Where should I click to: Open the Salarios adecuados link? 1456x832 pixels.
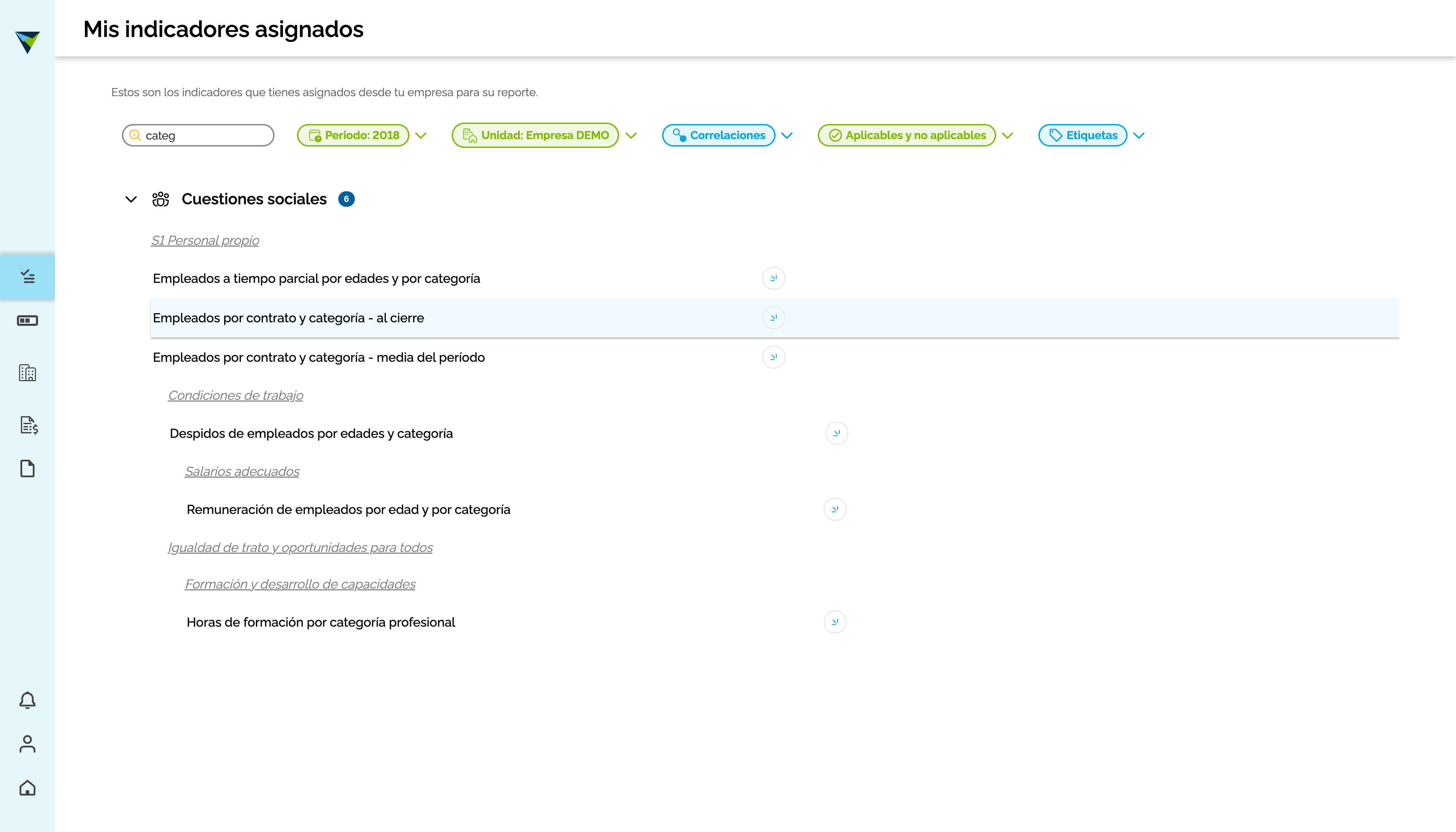point(242,471)
